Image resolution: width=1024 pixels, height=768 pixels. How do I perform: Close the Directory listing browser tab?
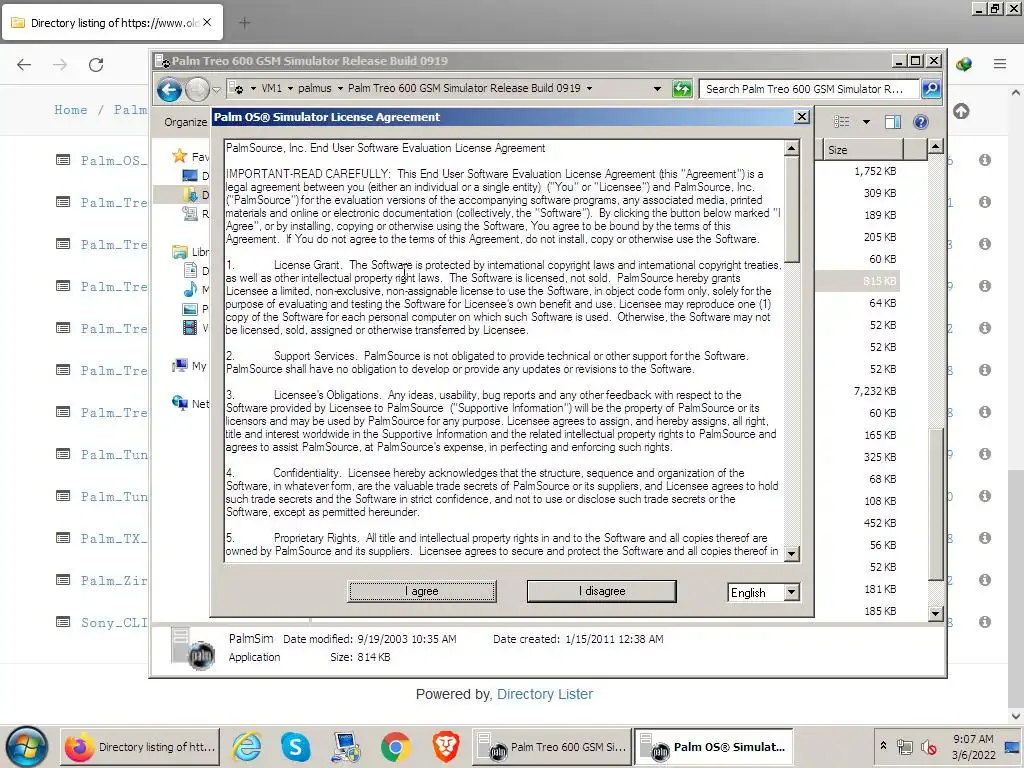(x=207, y=22)
